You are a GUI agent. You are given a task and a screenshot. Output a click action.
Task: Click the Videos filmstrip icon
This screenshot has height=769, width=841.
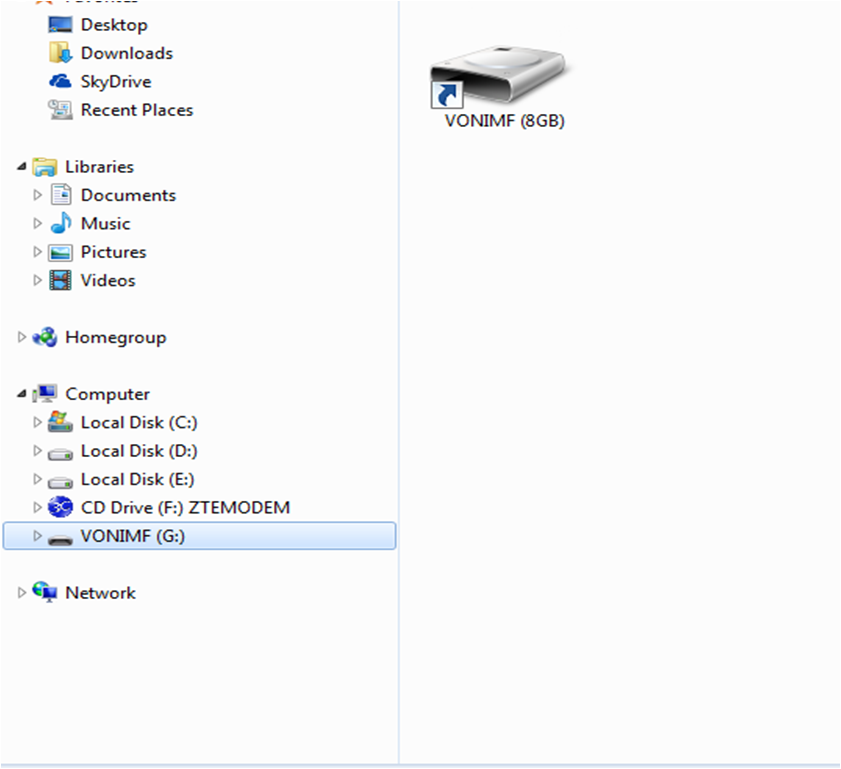tap(60, 280)
